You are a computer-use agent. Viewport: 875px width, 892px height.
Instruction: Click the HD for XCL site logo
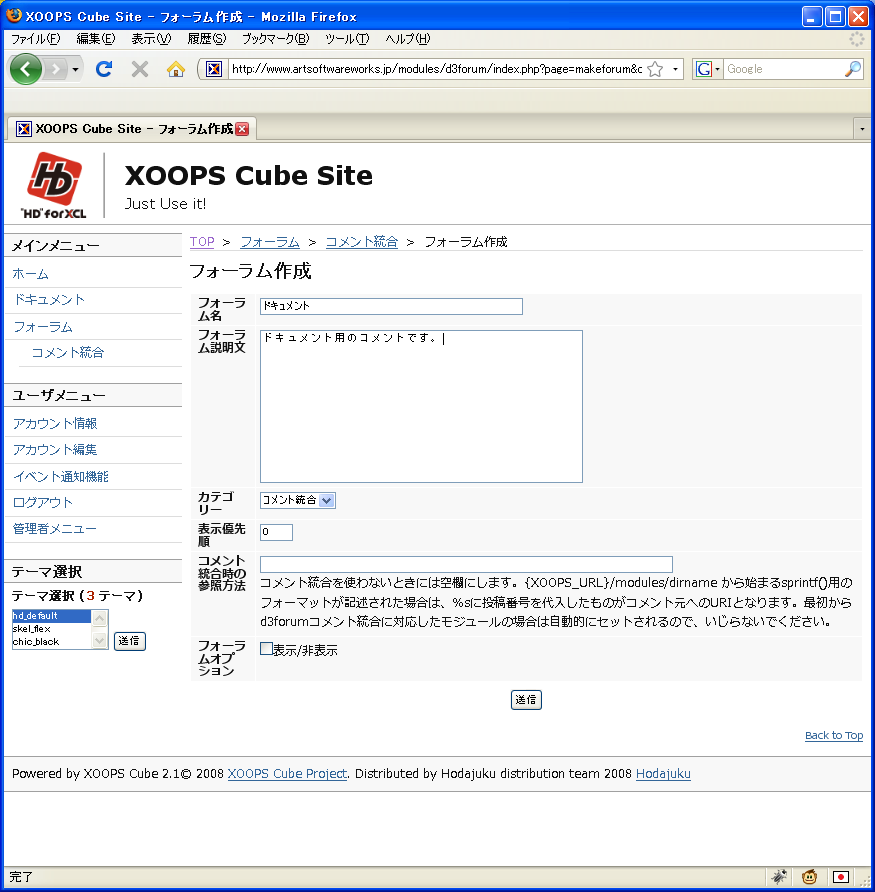pos(54,185)
